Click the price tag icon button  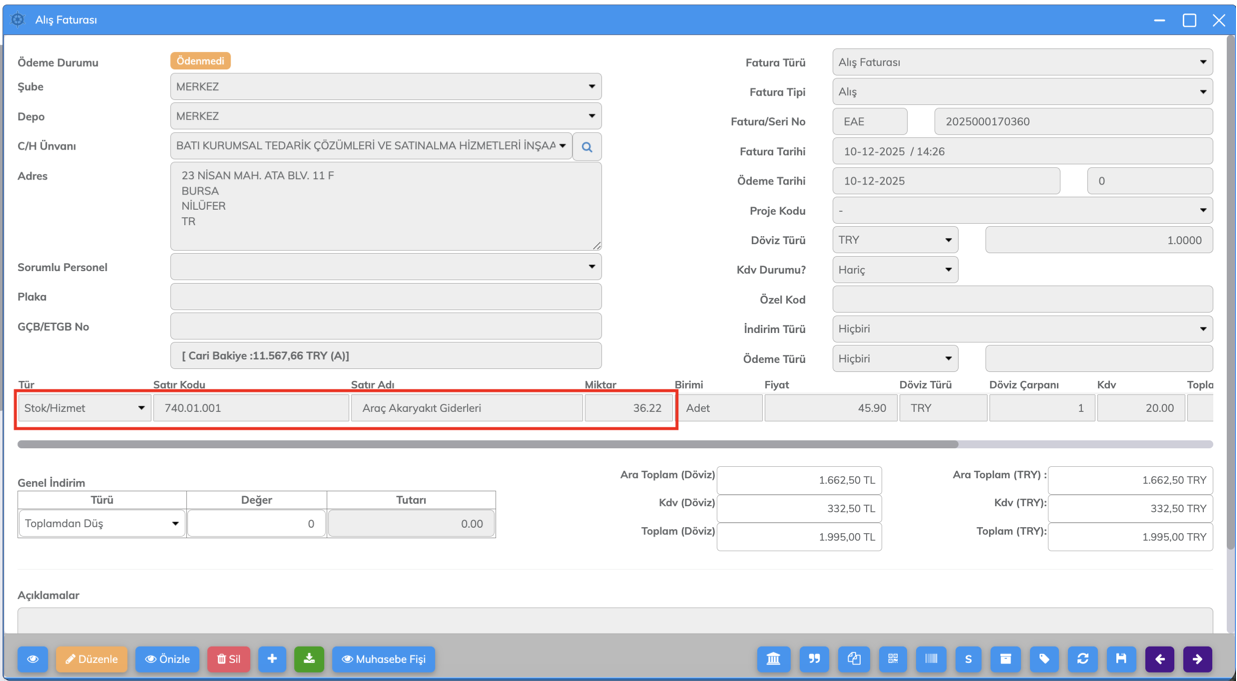(x=1044, y=659)
